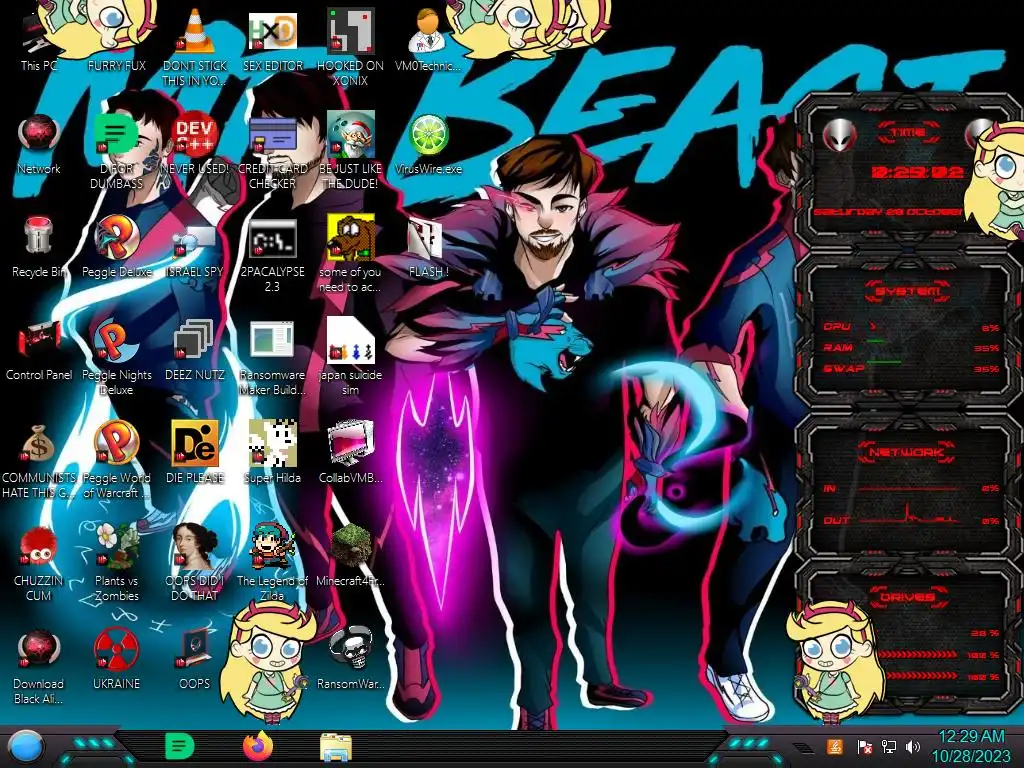Image resolution: width=1024 pixels, height=768 pixels.
Task: Click the SYSTEM widget header
Action: [908, 291]
